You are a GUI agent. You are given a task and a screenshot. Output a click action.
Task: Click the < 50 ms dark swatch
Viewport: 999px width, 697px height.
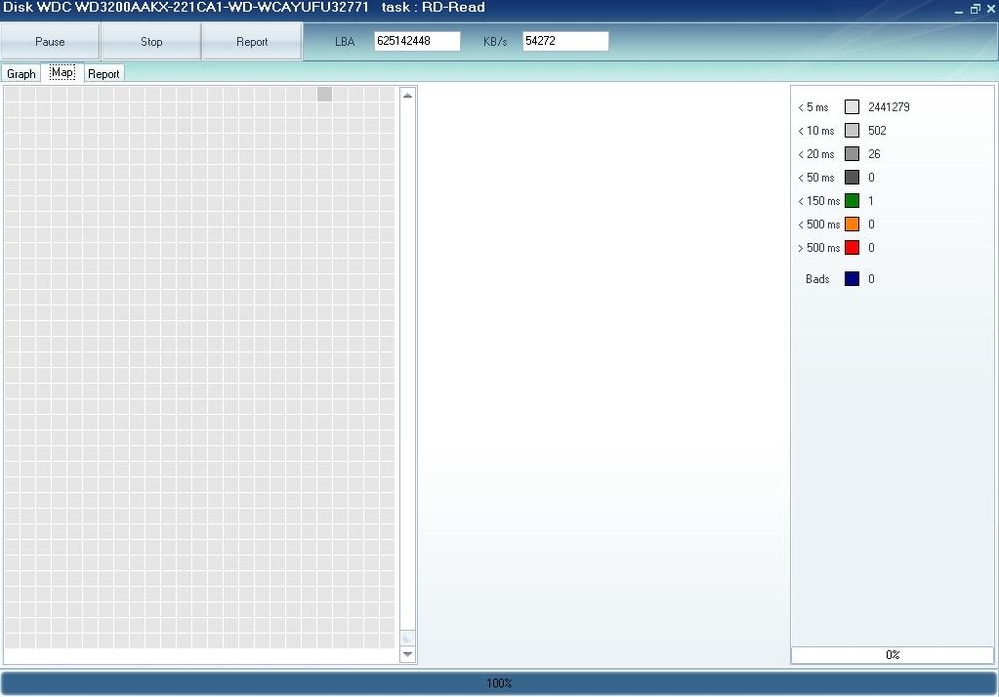[x=852, y=177]
